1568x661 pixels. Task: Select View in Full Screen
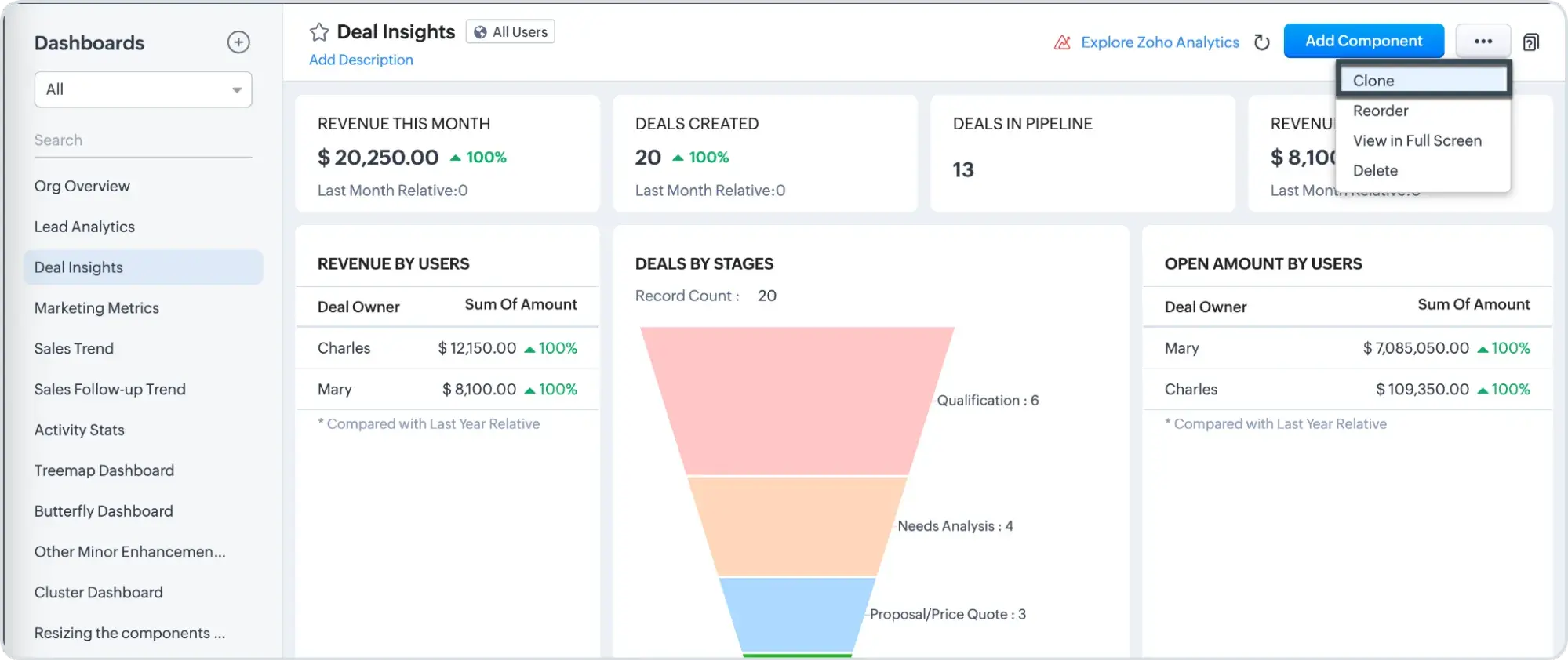[x=1417, y=140]
